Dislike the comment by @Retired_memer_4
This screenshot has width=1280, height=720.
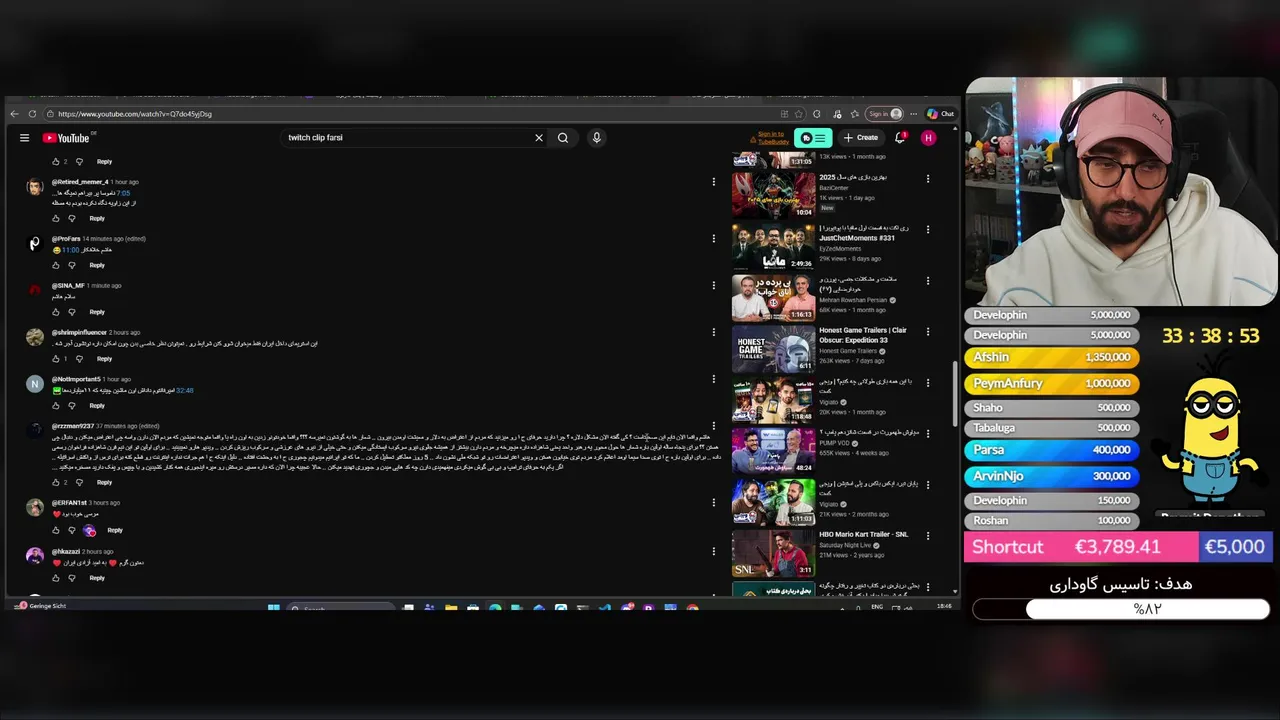(x=72, y=218)
